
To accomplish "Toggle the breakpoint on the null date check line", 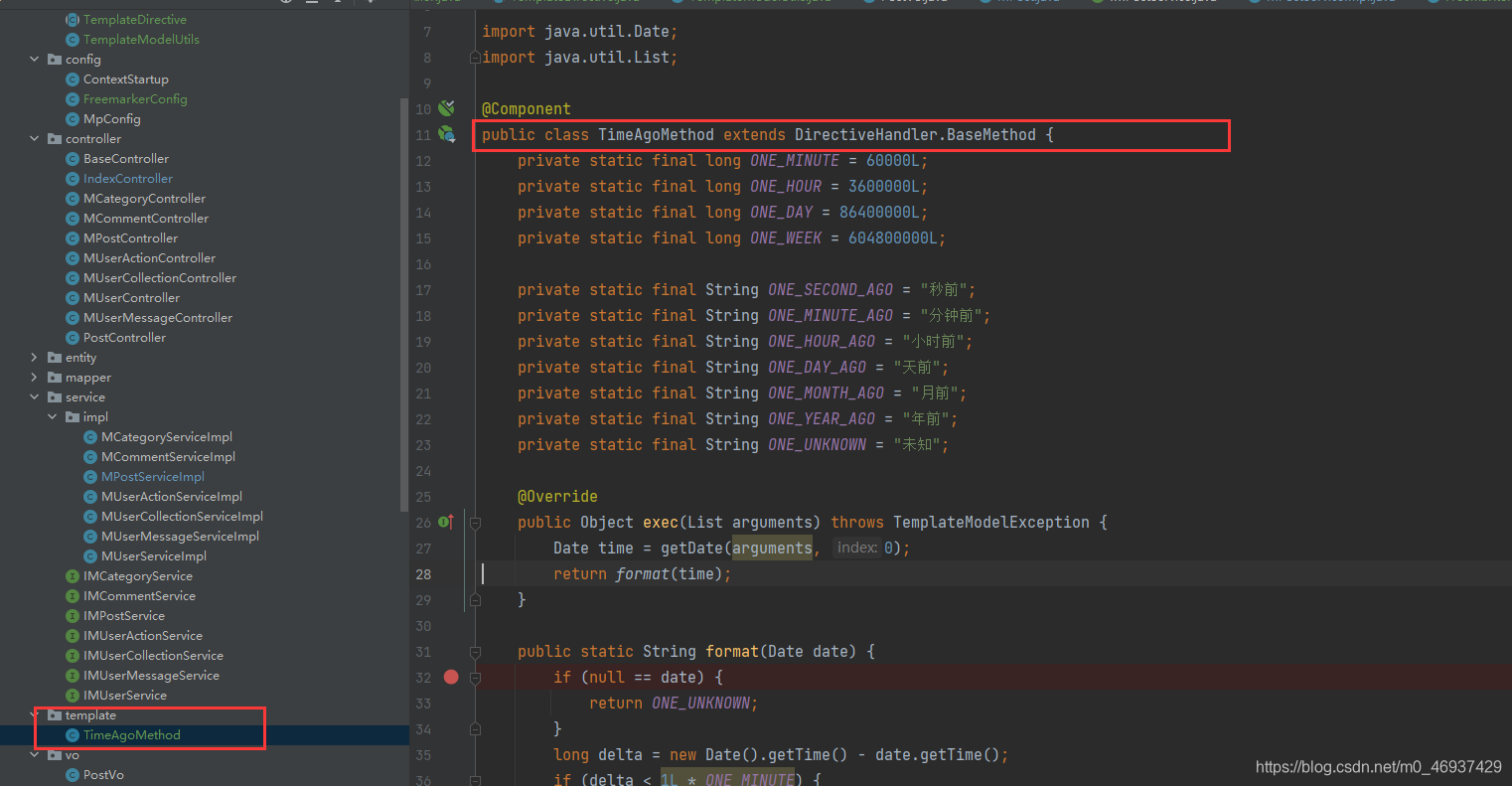I will coord(451,677).
